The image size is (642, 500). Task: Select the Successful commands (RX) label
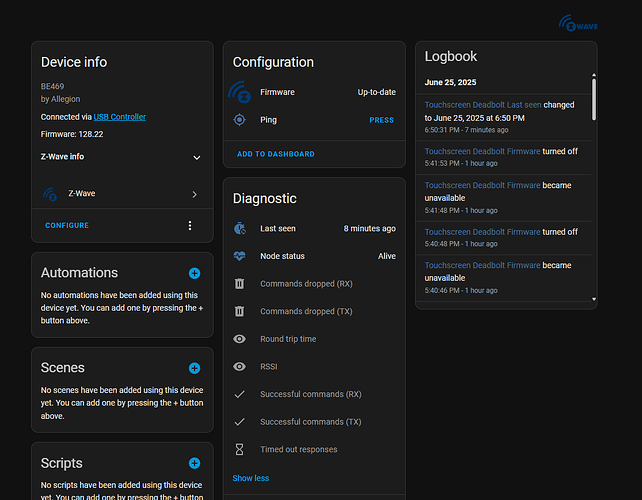tap(311, 394)
